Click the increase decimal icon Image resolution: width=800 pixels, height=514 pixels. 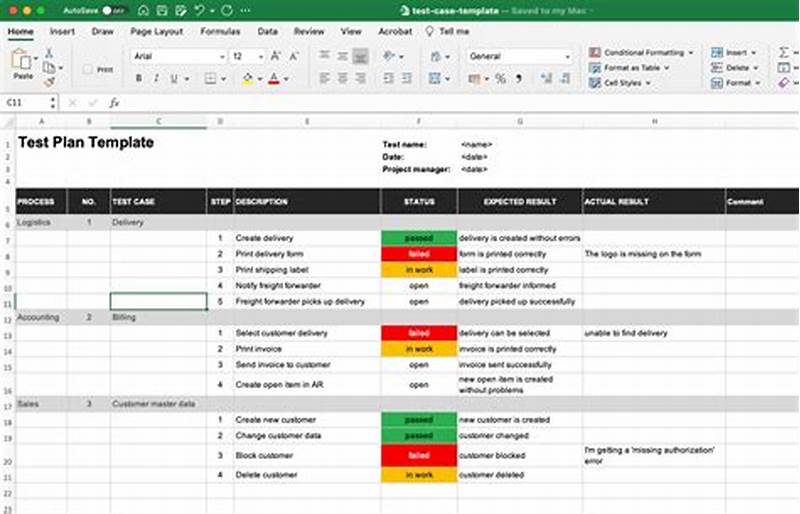pyautogui.click(x=546, y=79)
